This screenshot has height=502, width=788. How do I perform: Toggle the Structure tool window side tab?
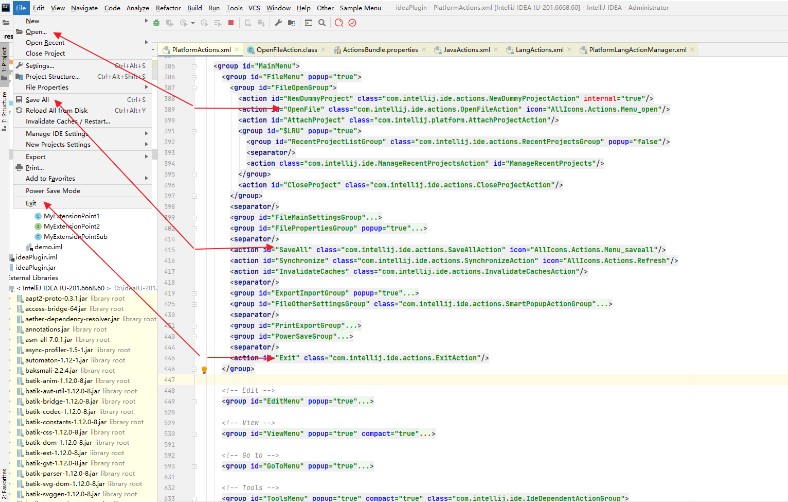[4, 112]
